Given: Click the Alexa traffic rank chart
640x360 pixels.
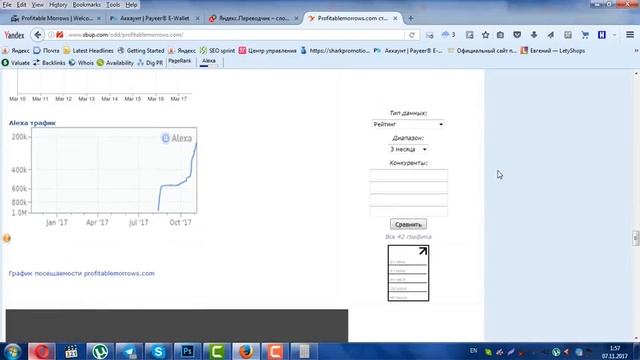Looking at the screenshot, I should (114, 170).
